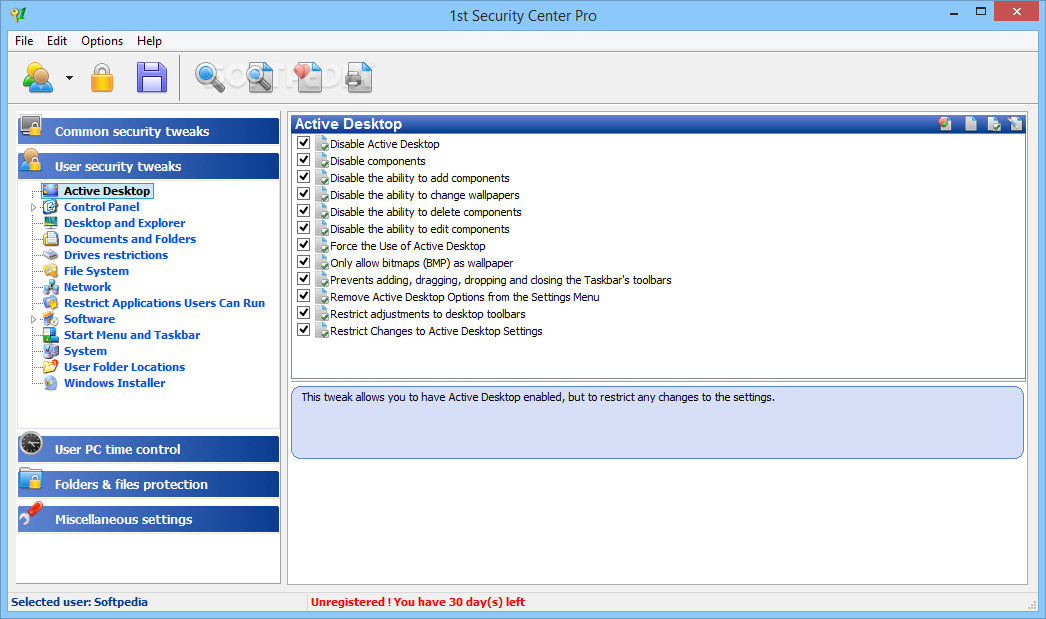
Task: Click the Start Menu and Taskbar tree icon
Action: (x=51, y=335)
